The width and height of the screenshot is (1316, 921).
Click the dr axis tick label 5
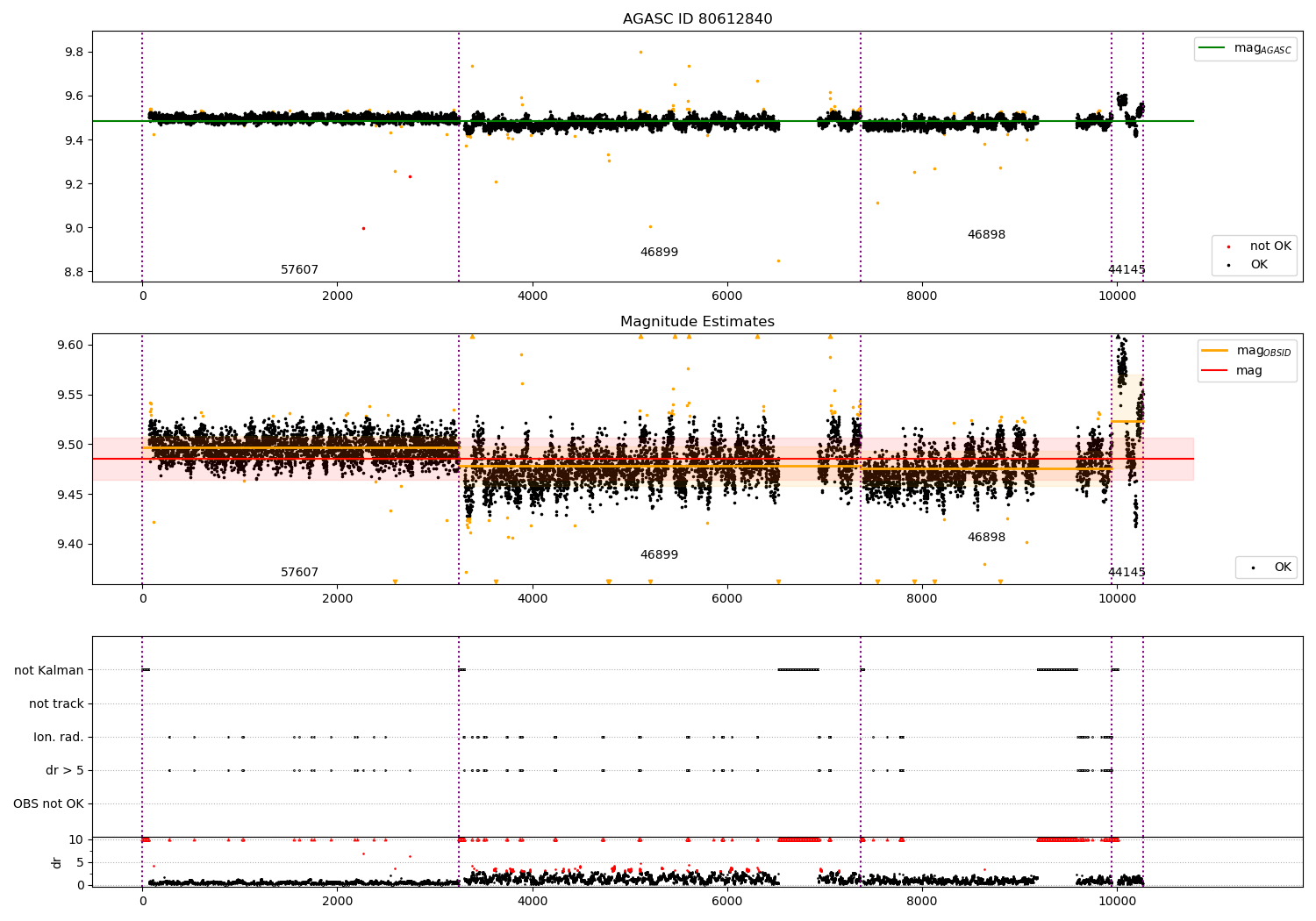point(81,862)
